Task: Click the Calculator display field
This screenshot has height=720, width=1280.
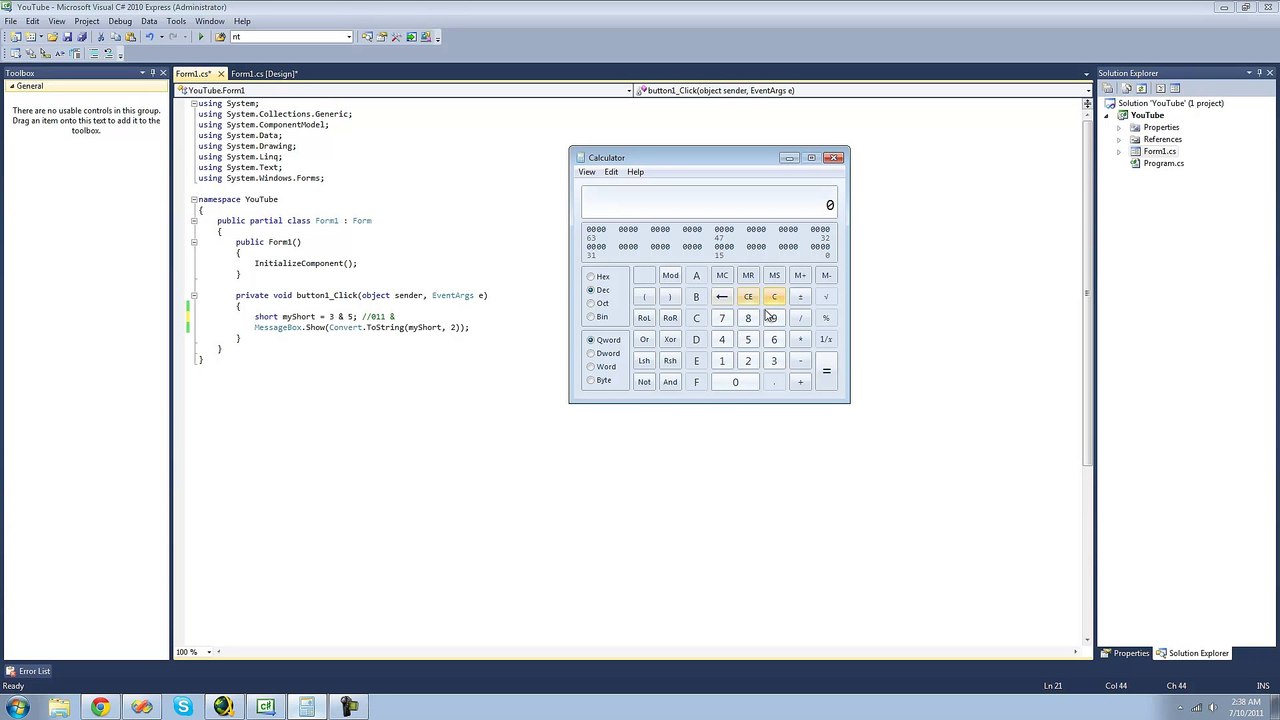Action: 709,202
